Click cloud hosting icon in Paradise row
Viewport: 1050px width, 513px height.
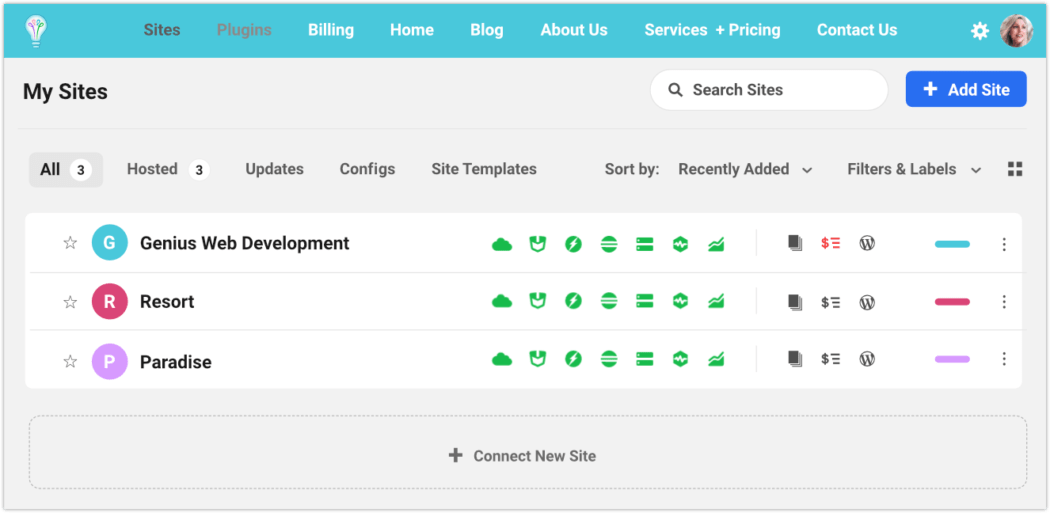click(502, 360)
